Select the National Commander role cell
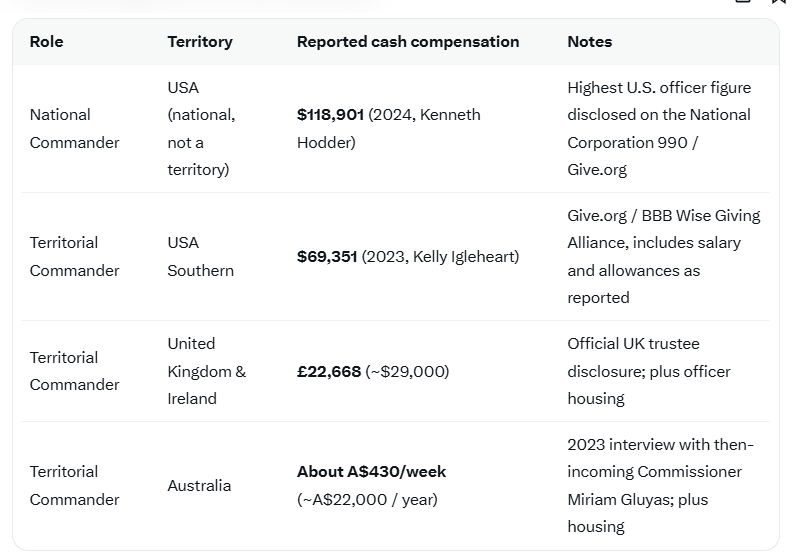798x558 pixels. 74,128
